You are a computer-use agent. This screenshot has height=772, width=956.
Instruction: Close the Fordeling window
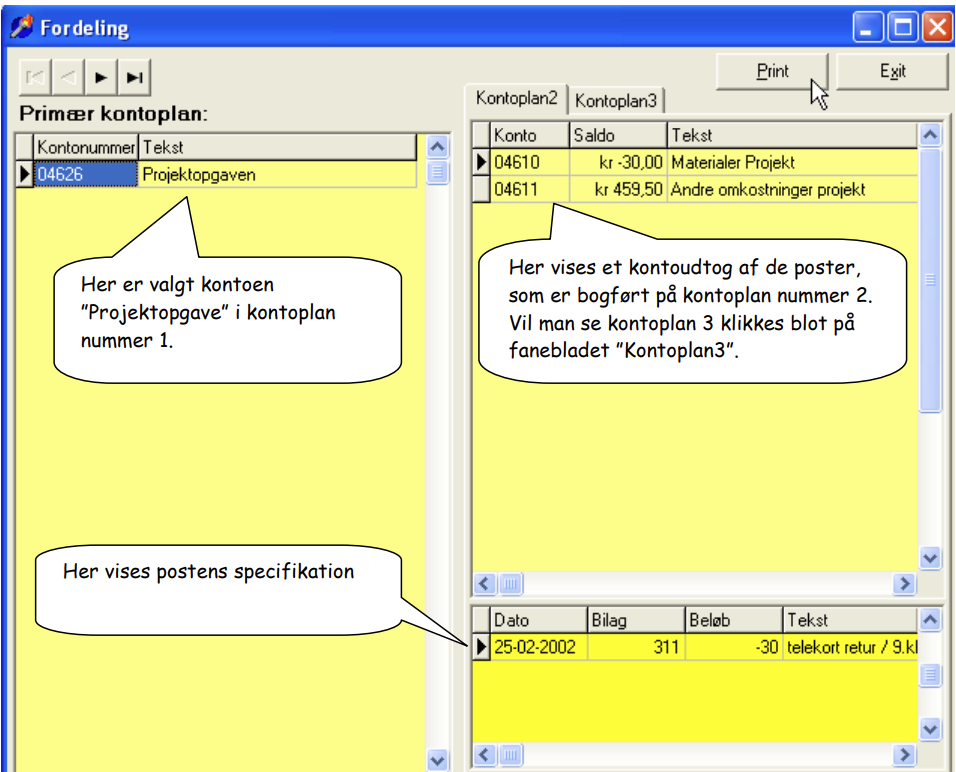pos(937,27)
